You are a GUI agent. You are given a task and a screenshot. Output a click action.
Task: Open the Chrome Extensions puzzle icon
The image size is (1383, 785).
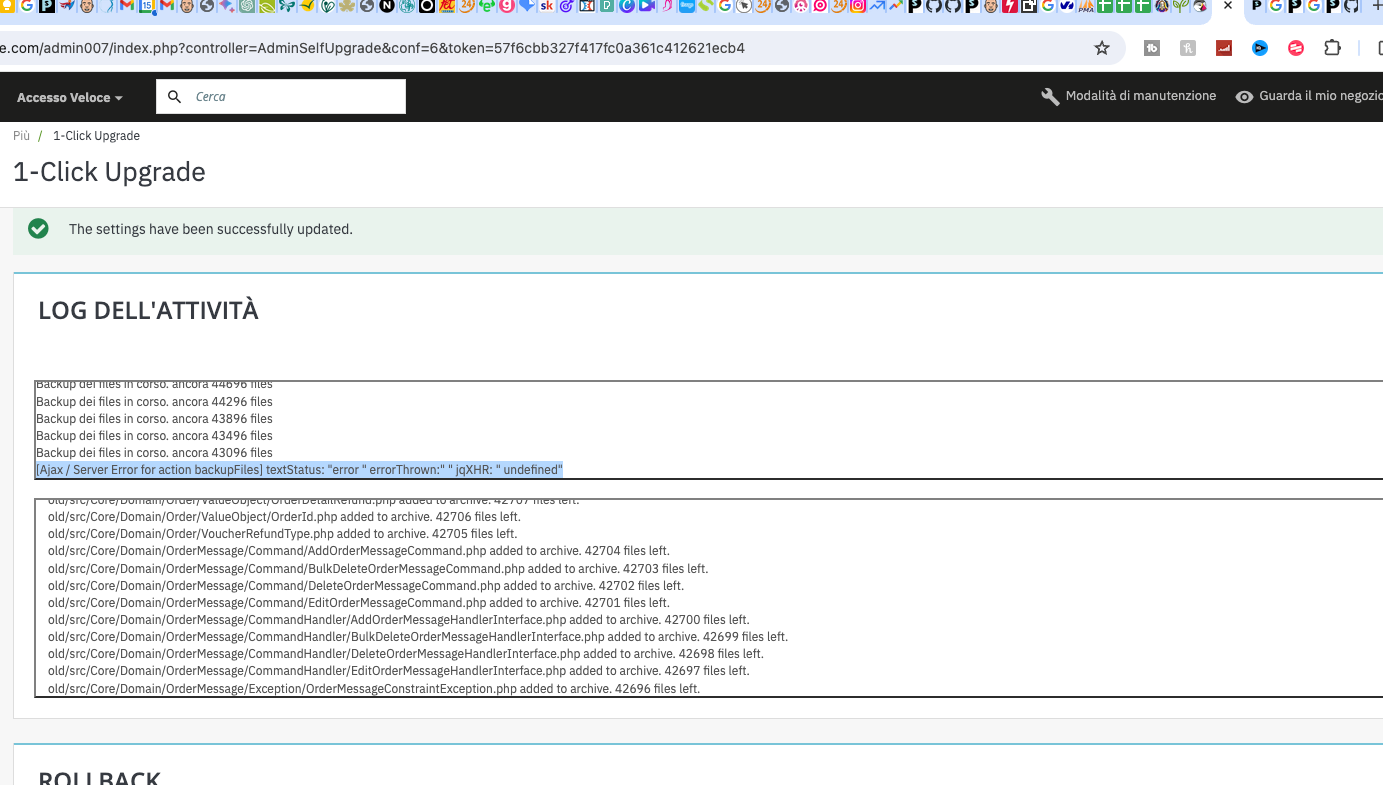[x=1332, y=48]
